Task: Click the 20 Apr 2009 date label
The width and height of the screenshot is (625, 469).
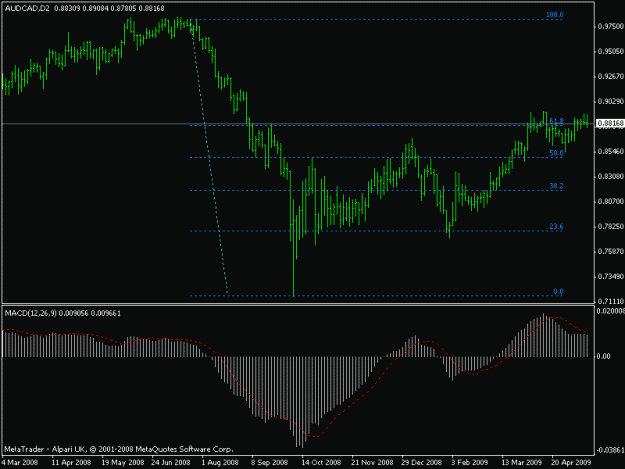Action: click(571, 463)
